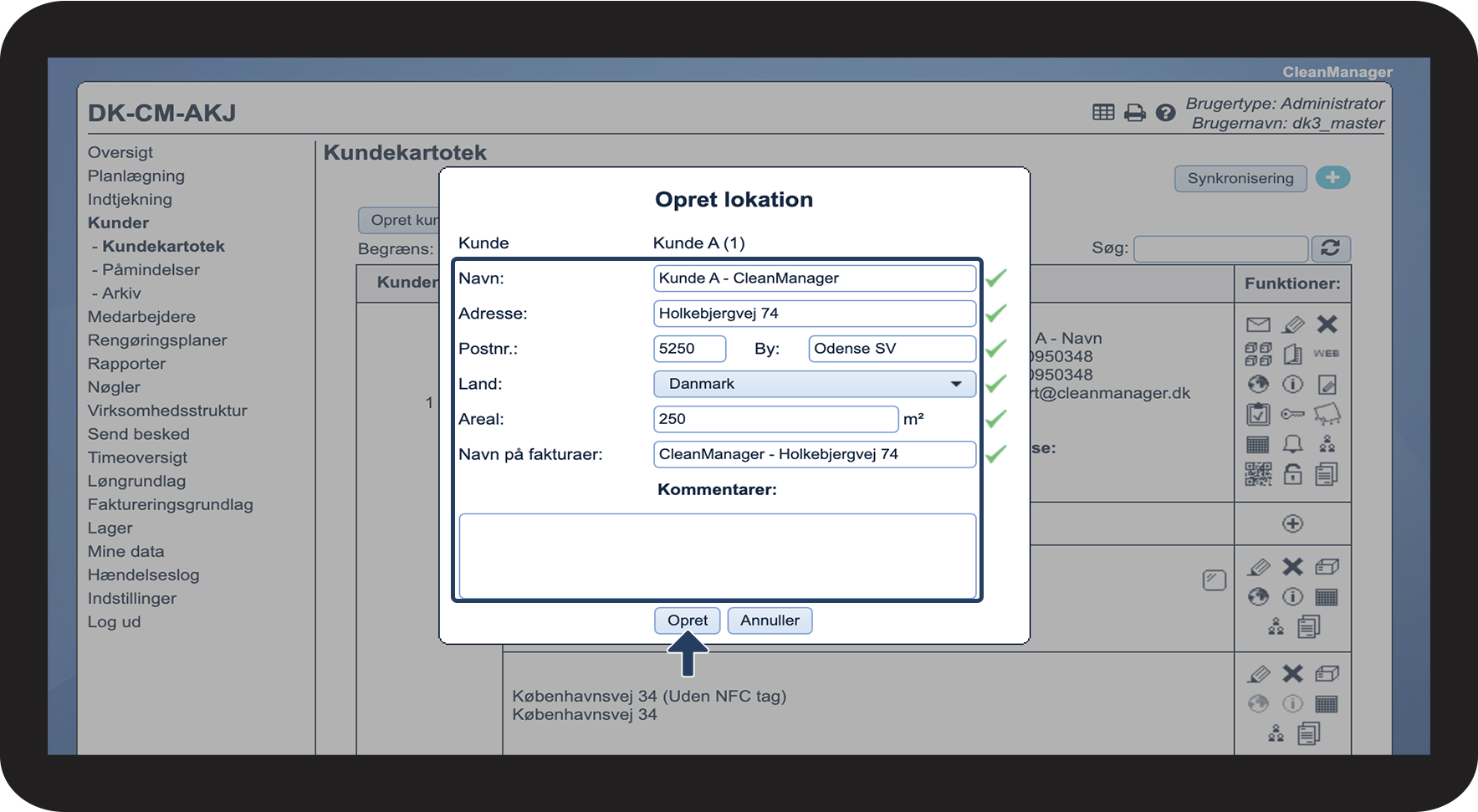Viewport: 1478px width, 812px height.
Task: Click the pencil icon in Københavnsvej 34 row
Action: click(1258, 674)
